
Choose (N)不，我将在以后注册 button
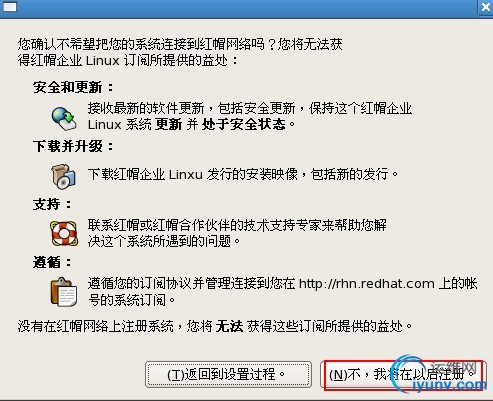pyautogui.click(x=403, y=375)
